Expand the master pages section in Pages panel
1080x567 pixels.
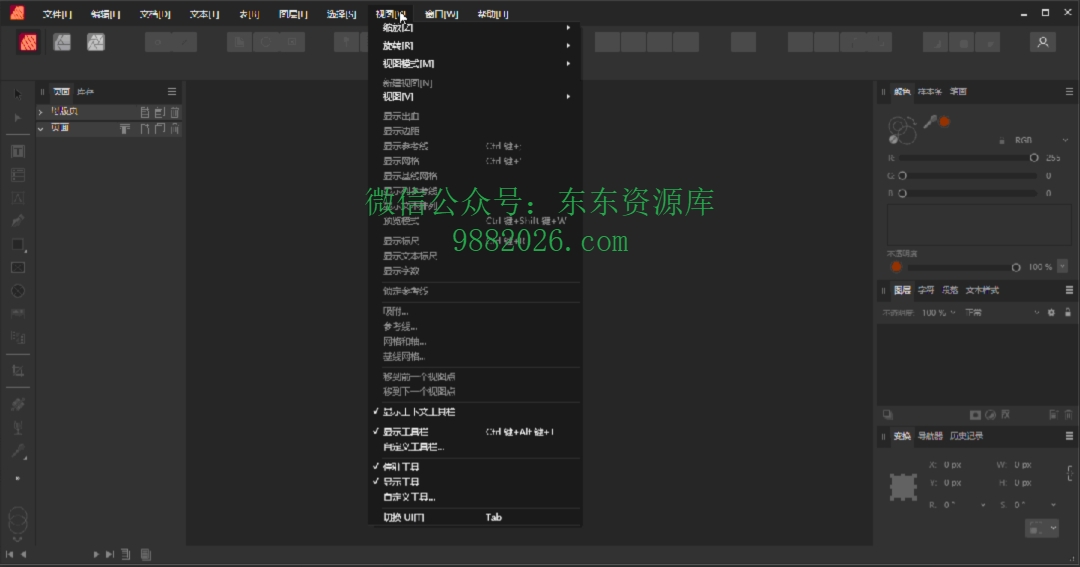pyautogui.click(x=41, y=112)
